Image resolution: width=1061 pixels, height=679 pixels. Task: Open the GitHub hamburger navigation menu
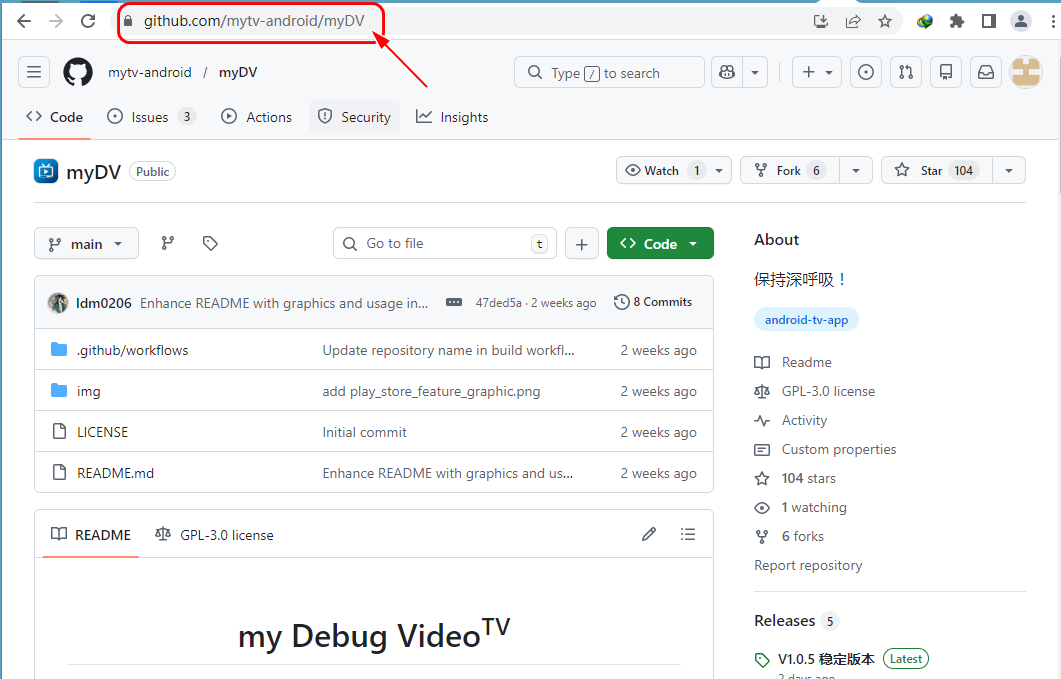pos(34,72)
